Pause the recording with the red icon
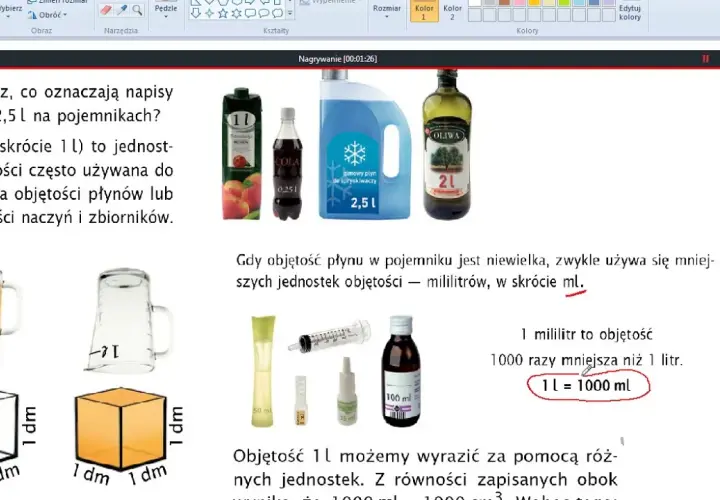Image resolution: width=720 pixels, height=500 pixels. (x=706, y=59)
